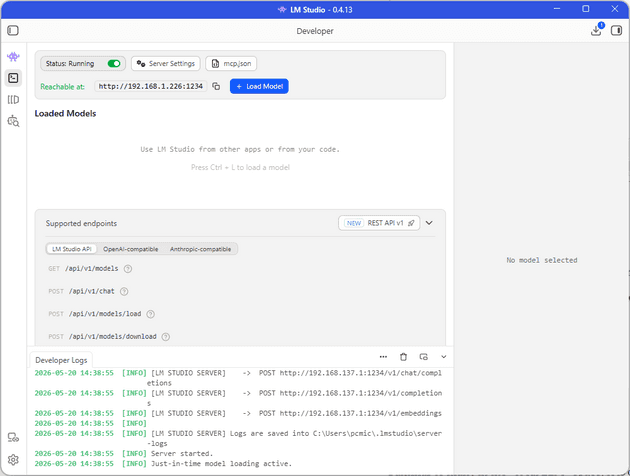Viewport: 630px width, 476px height.
Task: Clear developer logs with the trash icon
Action: 403,357
